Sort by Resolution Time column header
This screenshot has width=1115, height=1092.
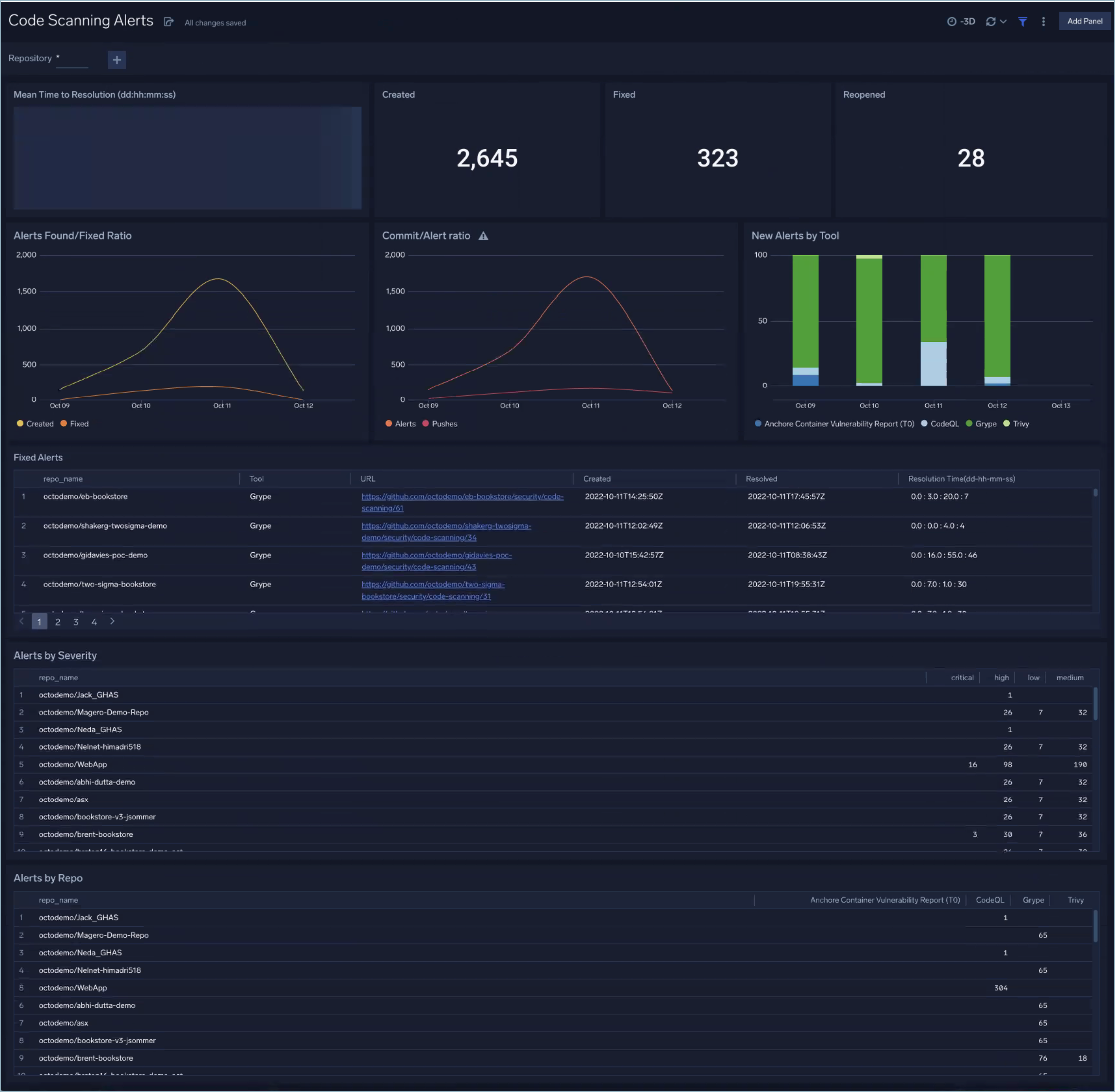coord(961,479)
